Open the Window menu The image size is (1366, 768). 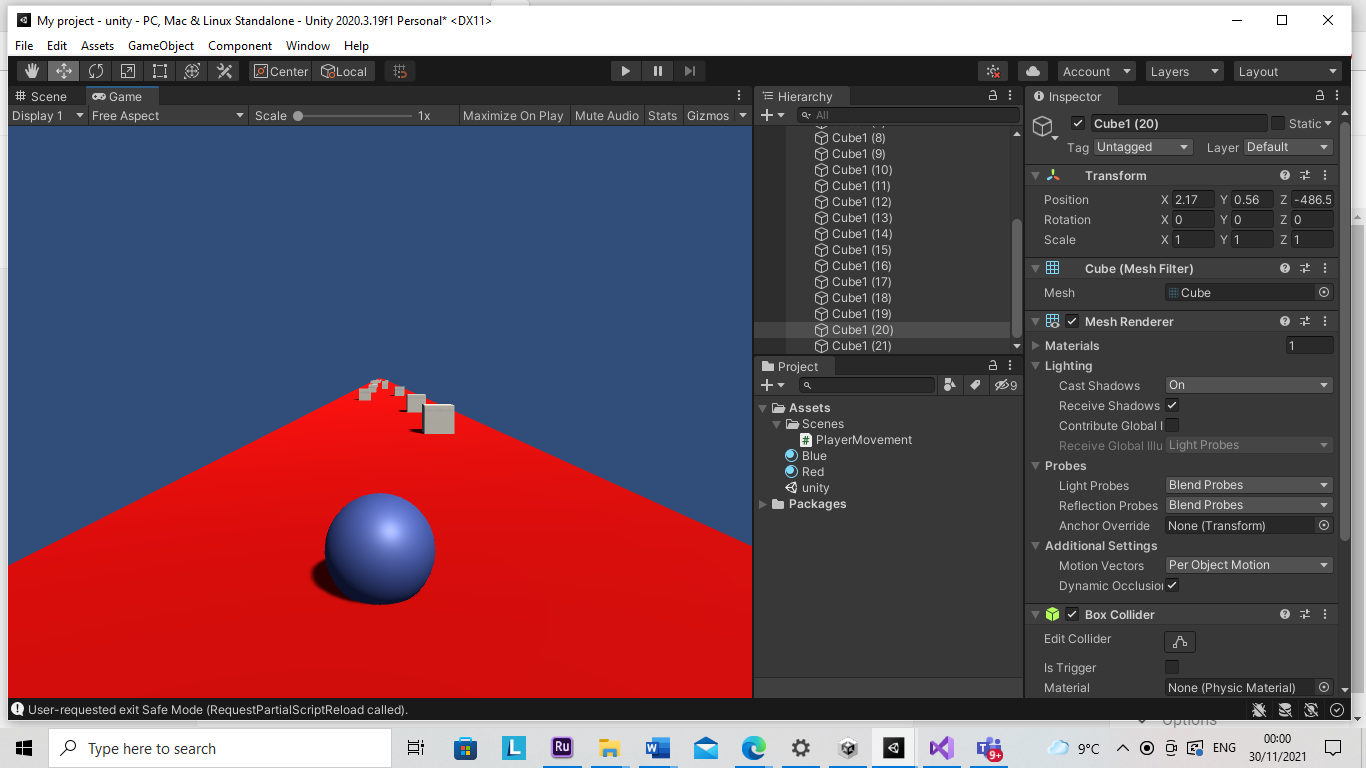point(308,46)
